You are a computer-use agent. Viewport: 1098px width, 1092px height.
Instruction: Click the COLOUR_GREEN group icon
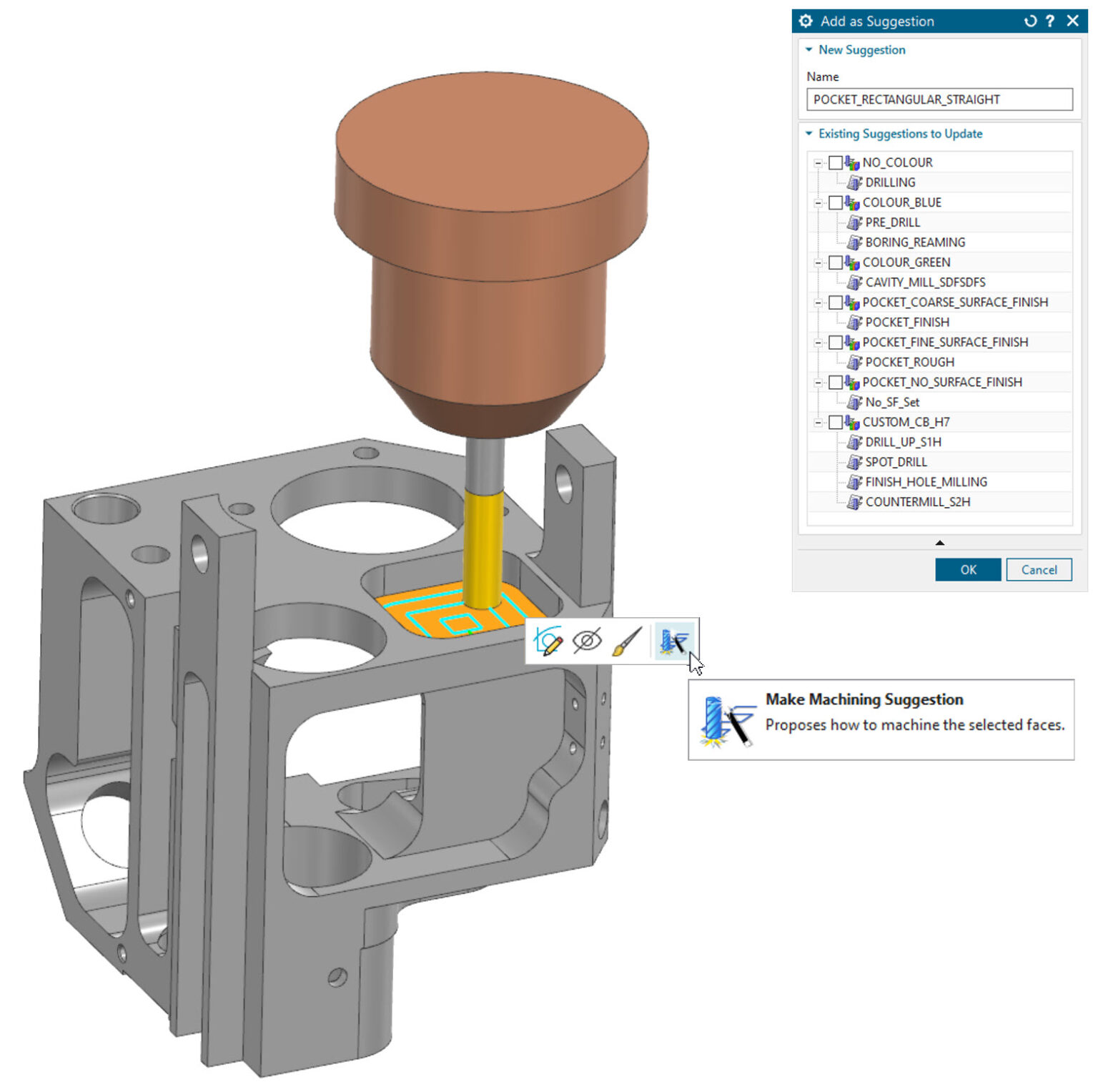854,262
